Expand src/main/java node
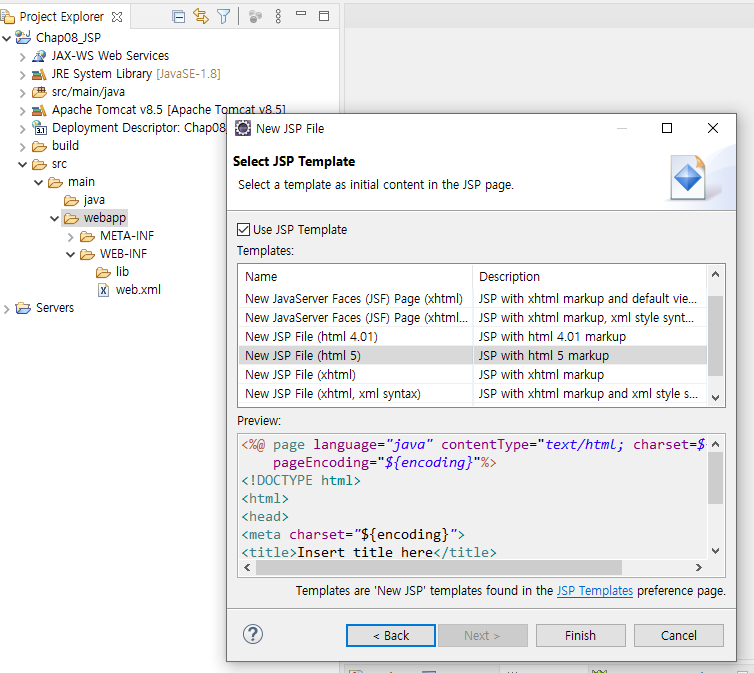This screenshot has height=673, width=754. (x=23, y=93)
